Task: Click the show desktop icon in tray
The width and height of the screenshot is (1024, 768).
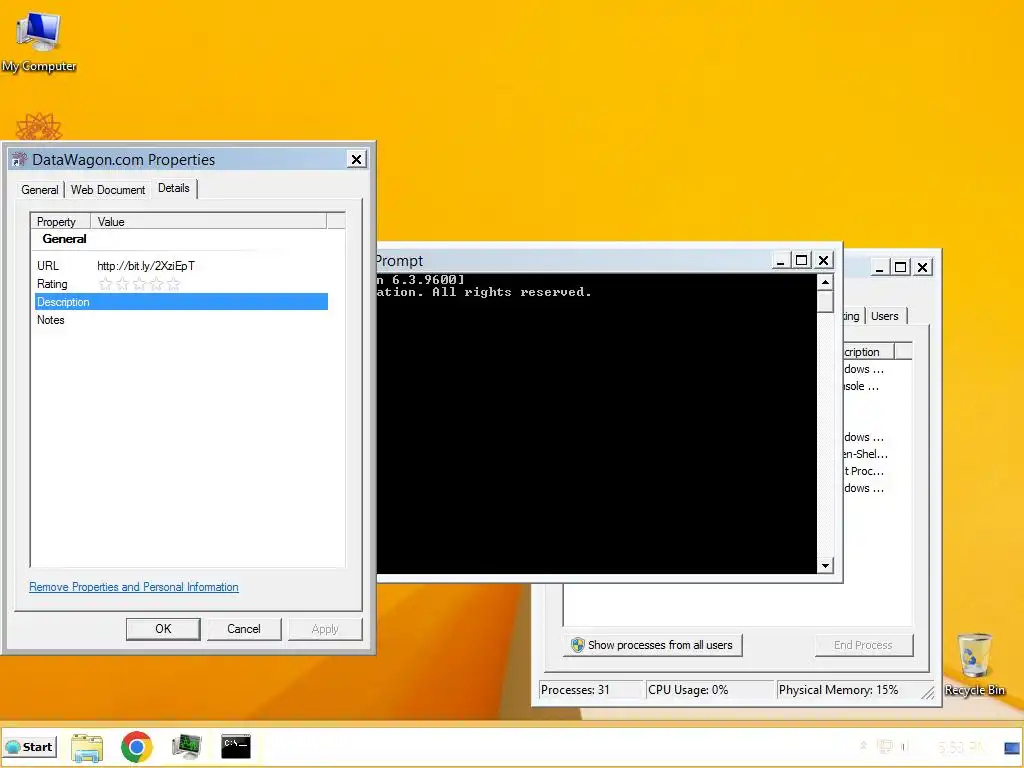Action: pyautogui.click(x=1012, y=748)
